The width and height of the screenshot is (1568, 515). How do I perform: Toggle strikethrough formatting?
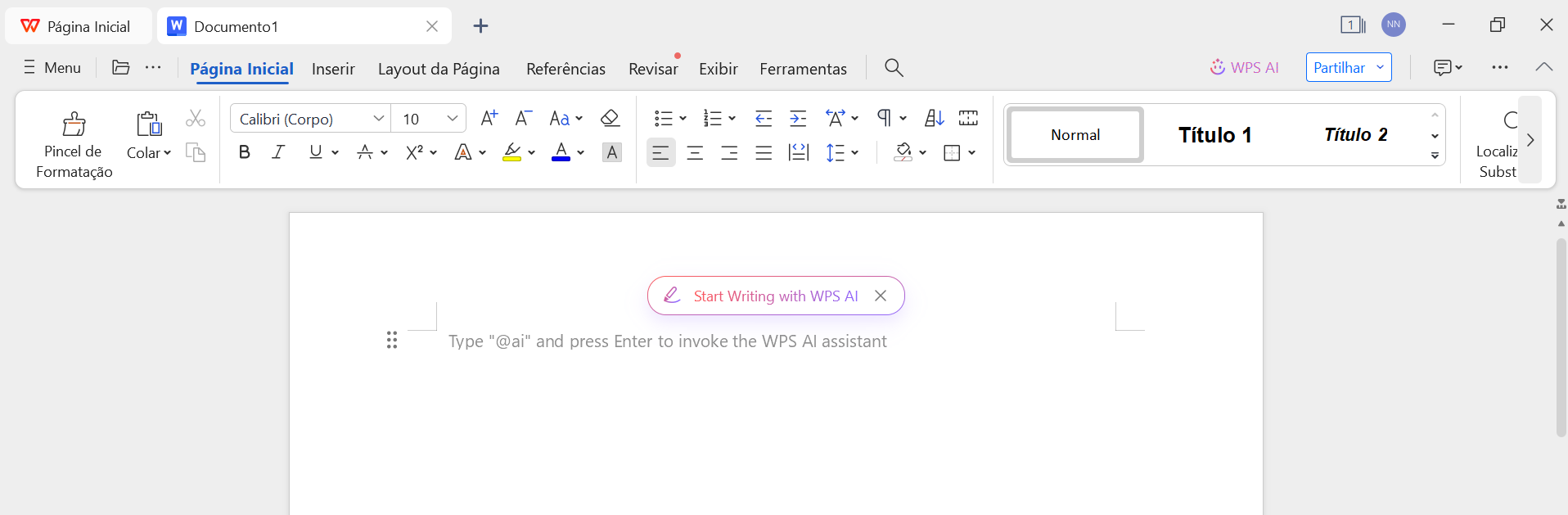pyautogui.click(x=365, y=152)
